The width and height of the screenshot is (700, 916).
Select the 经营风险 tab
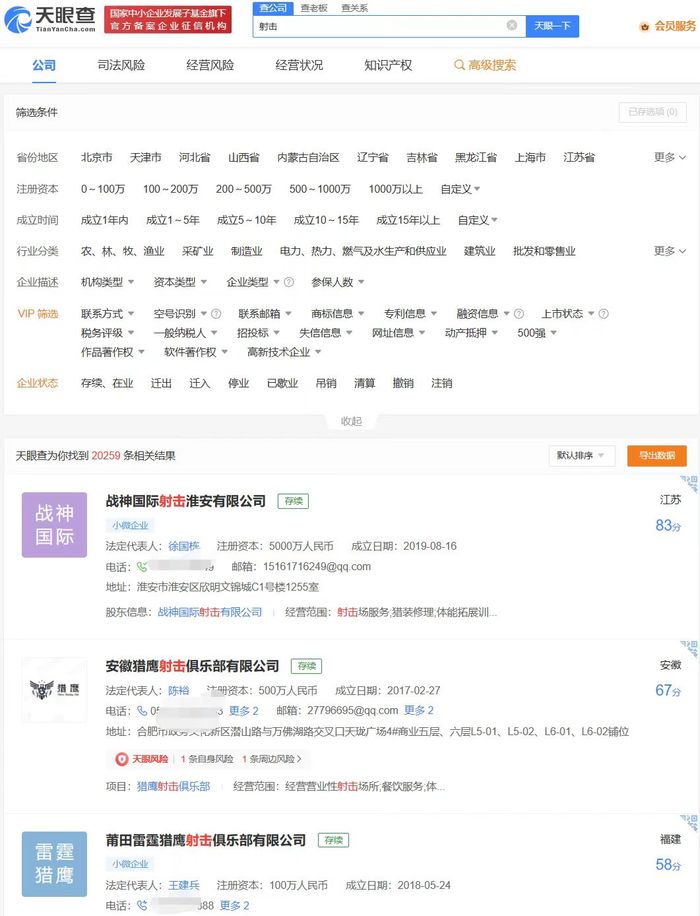tap(210, 65)
